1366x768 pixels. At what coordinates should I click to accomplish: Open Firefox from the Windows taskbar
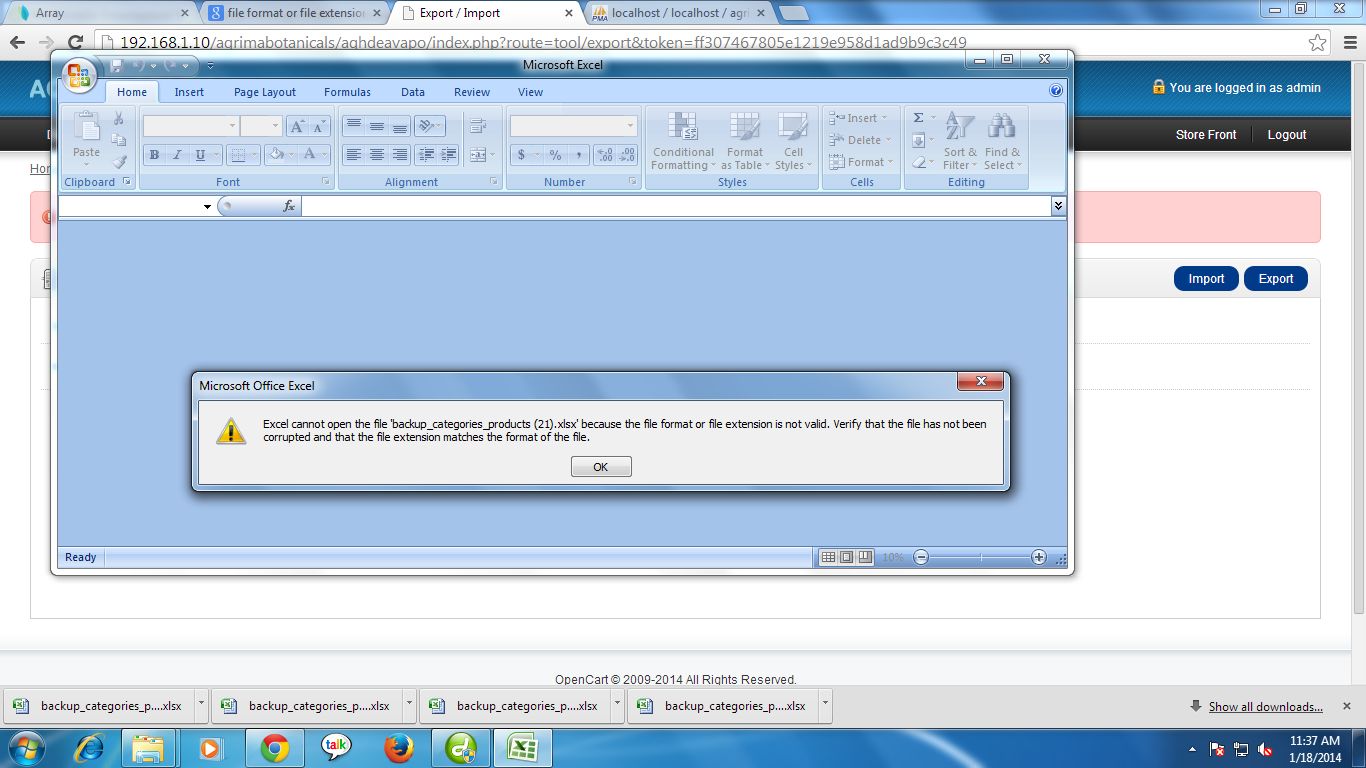398,748
